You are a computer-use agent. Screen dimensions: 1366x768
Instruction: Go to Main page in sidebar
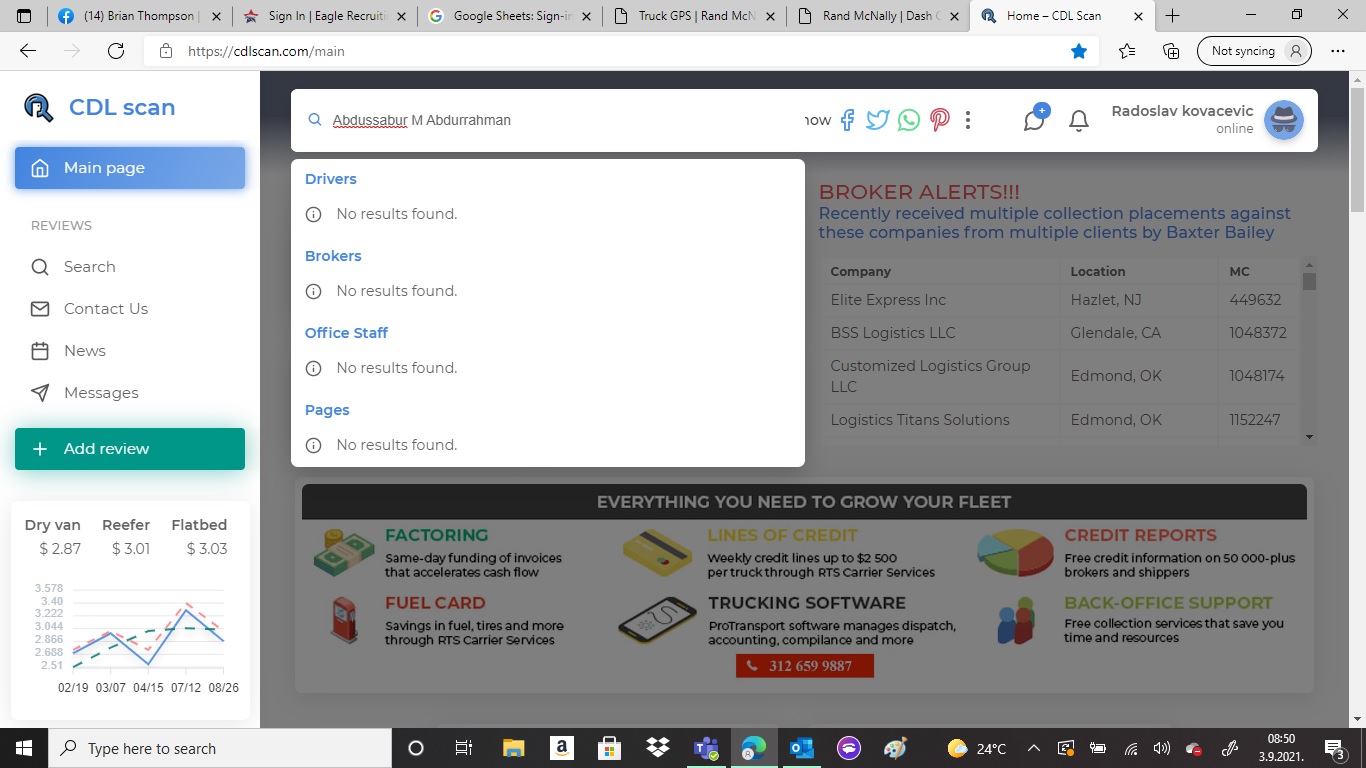(130, 168)
